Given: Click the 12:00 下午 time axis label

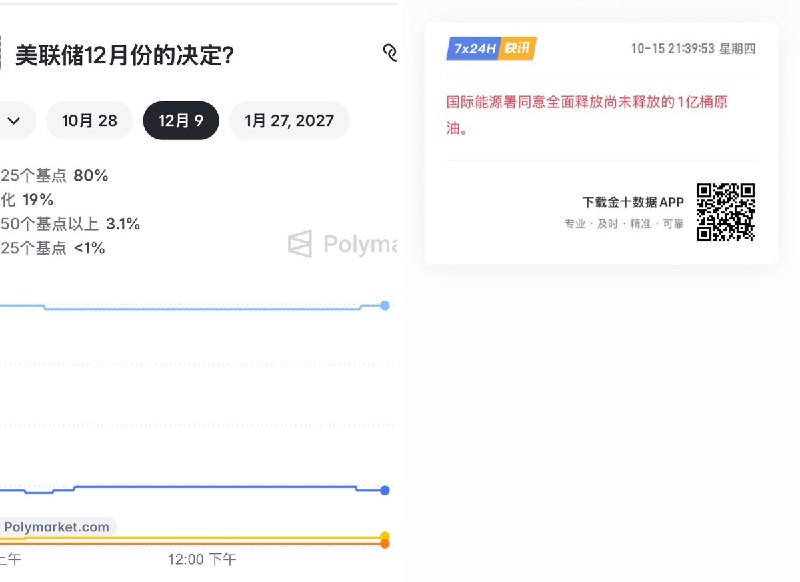Looking at the screenshot, I should (202, 560).
